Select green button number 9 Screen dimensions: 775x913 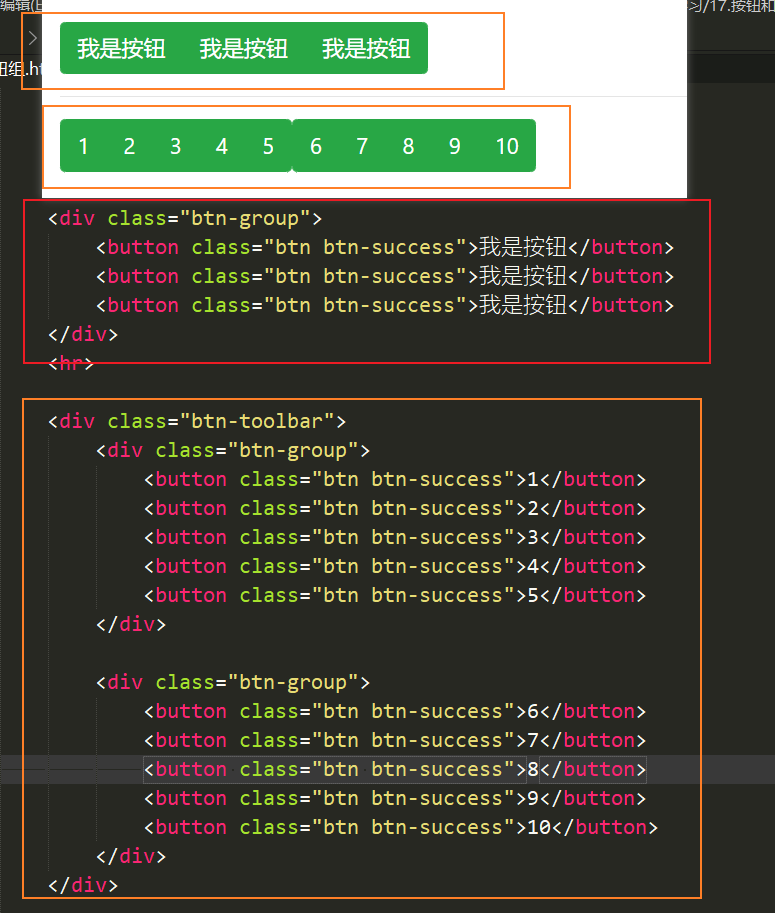point(455,146)
